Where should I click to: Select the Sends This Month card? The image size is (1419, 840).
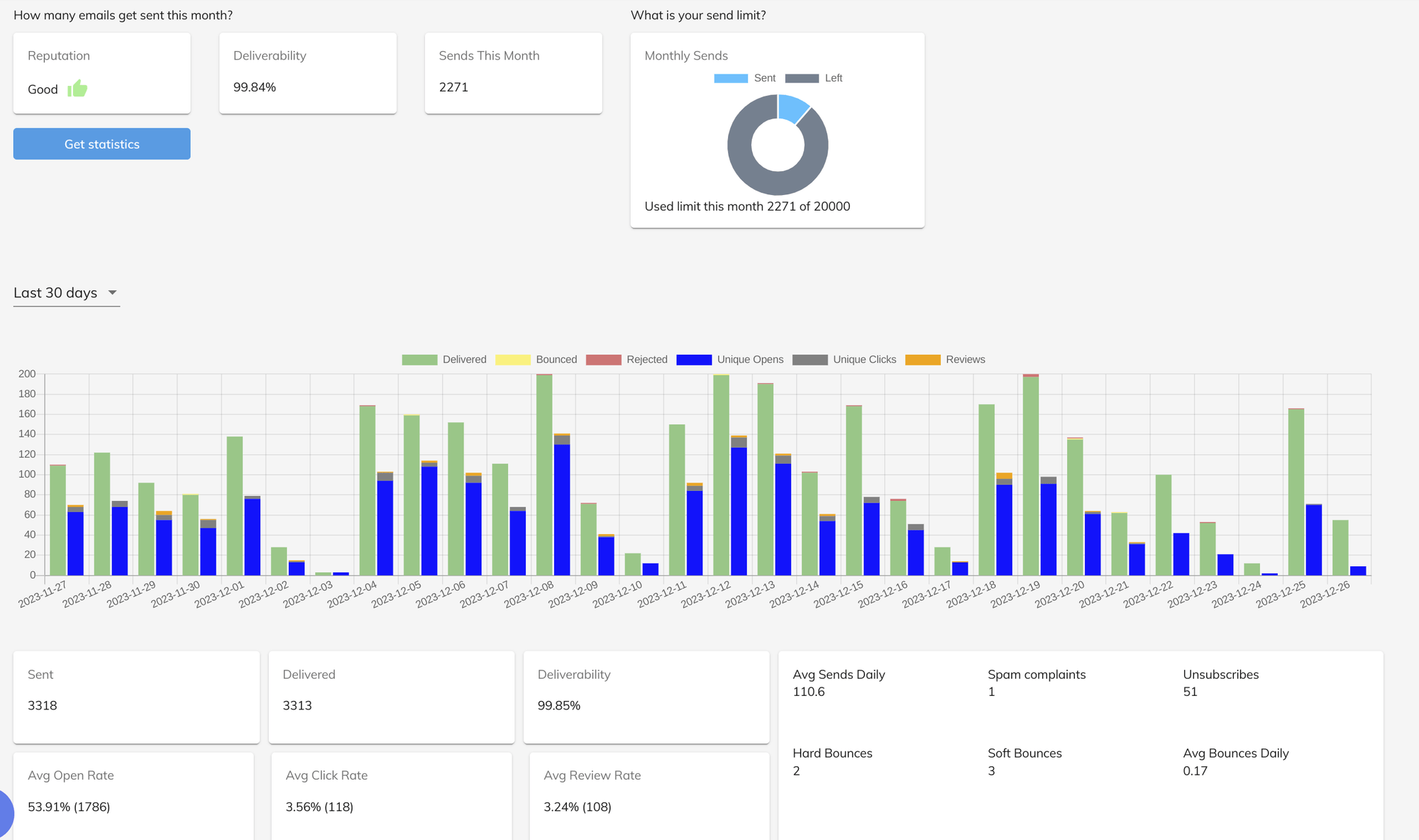pos(513,72)
